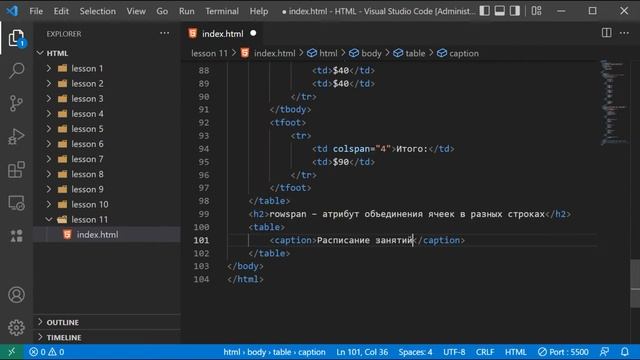640x360 pixels.
Task: Open the activity bar icon below Remote Explorer
Action: tap(16, 236)
